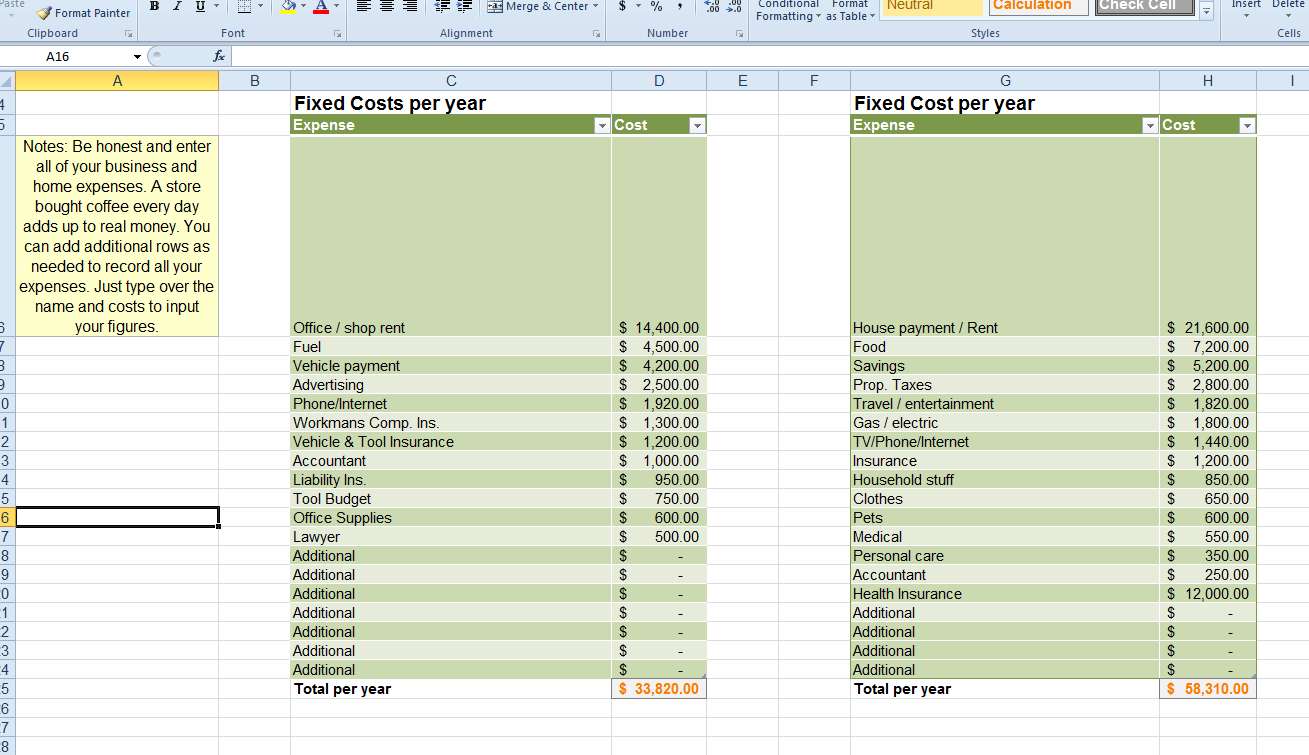Apply Comma Style
1309x755 pixels.
click(x=680, y=6)
